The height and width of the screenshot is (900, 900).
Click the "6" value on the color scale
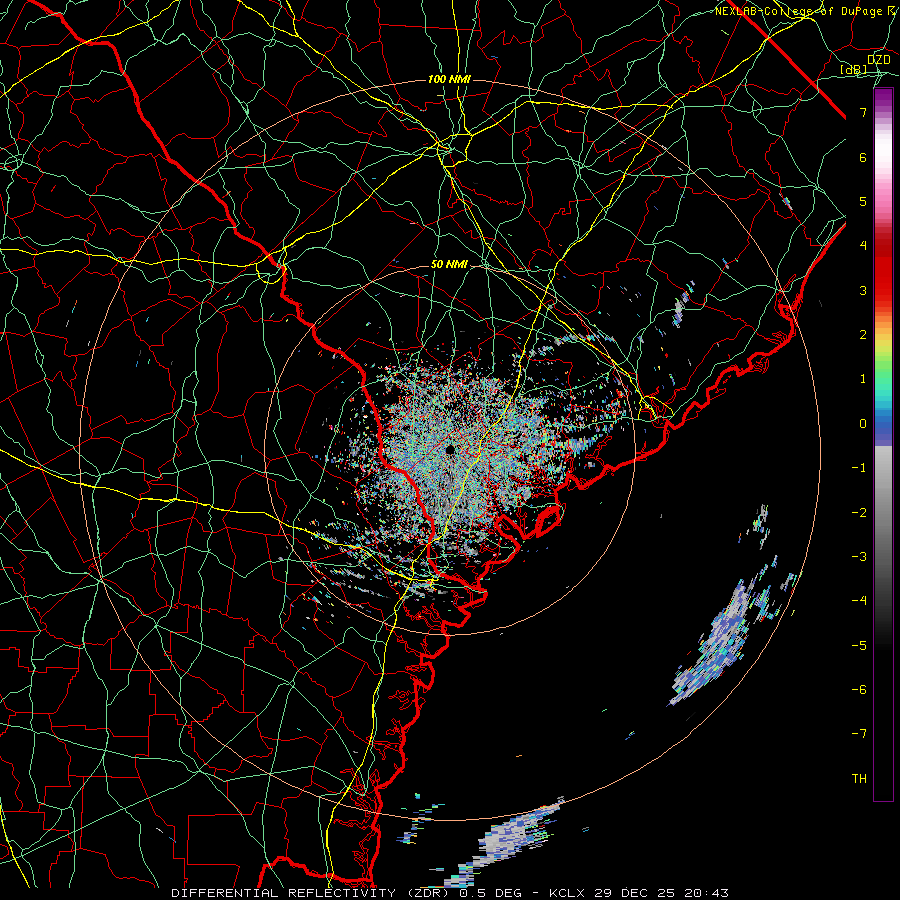point(863,157)
